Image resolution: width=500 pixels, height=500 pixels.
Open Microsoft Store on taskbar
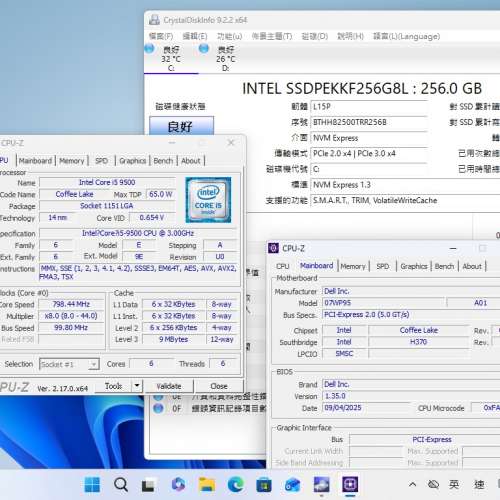264,485
